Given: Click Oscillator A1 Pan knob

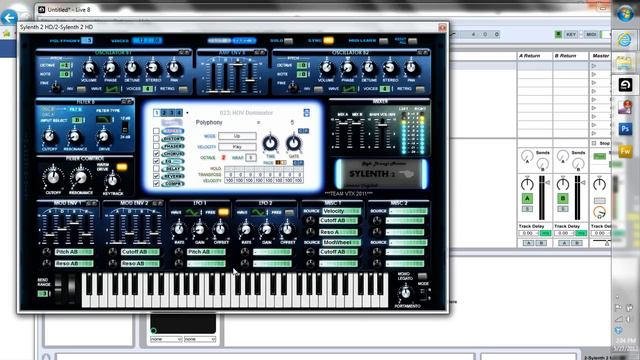Looking at the screenshot, I should point(174,69).
